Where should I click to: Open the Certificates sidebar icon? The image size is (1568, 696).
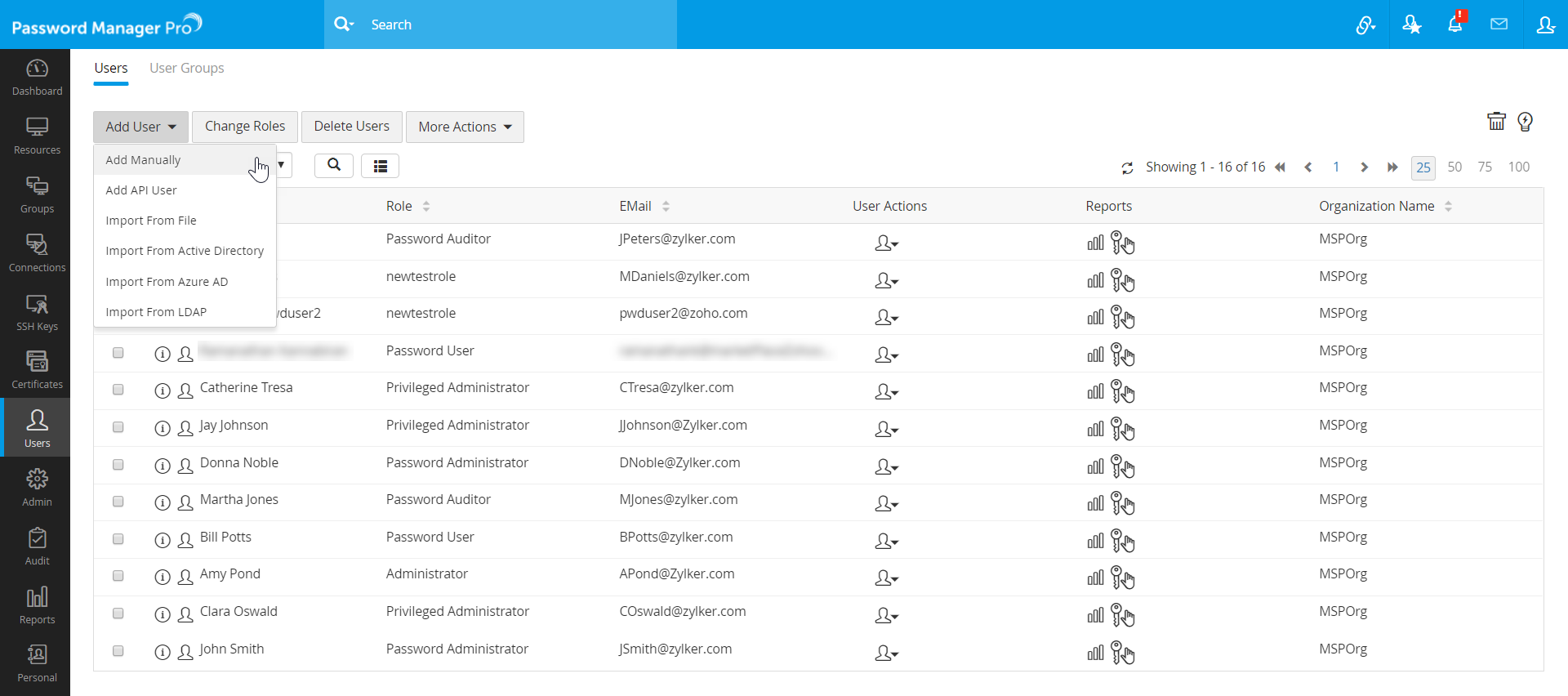(37, 370)
